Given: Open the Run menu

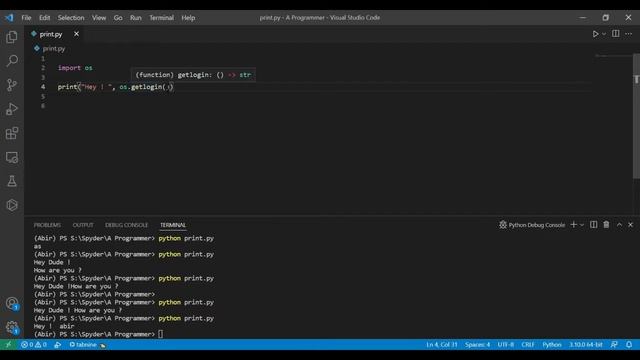Looking at the screenshot, I should coord(136,18).
